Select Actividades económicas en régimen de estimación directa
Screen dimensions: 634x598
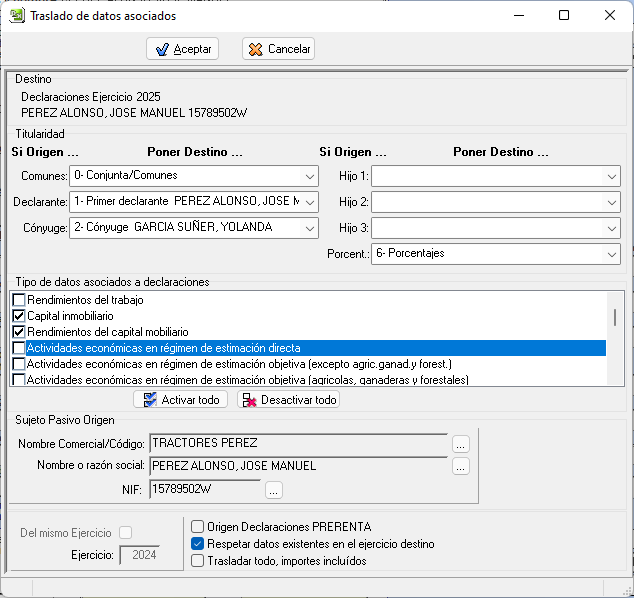click(163, 348)
